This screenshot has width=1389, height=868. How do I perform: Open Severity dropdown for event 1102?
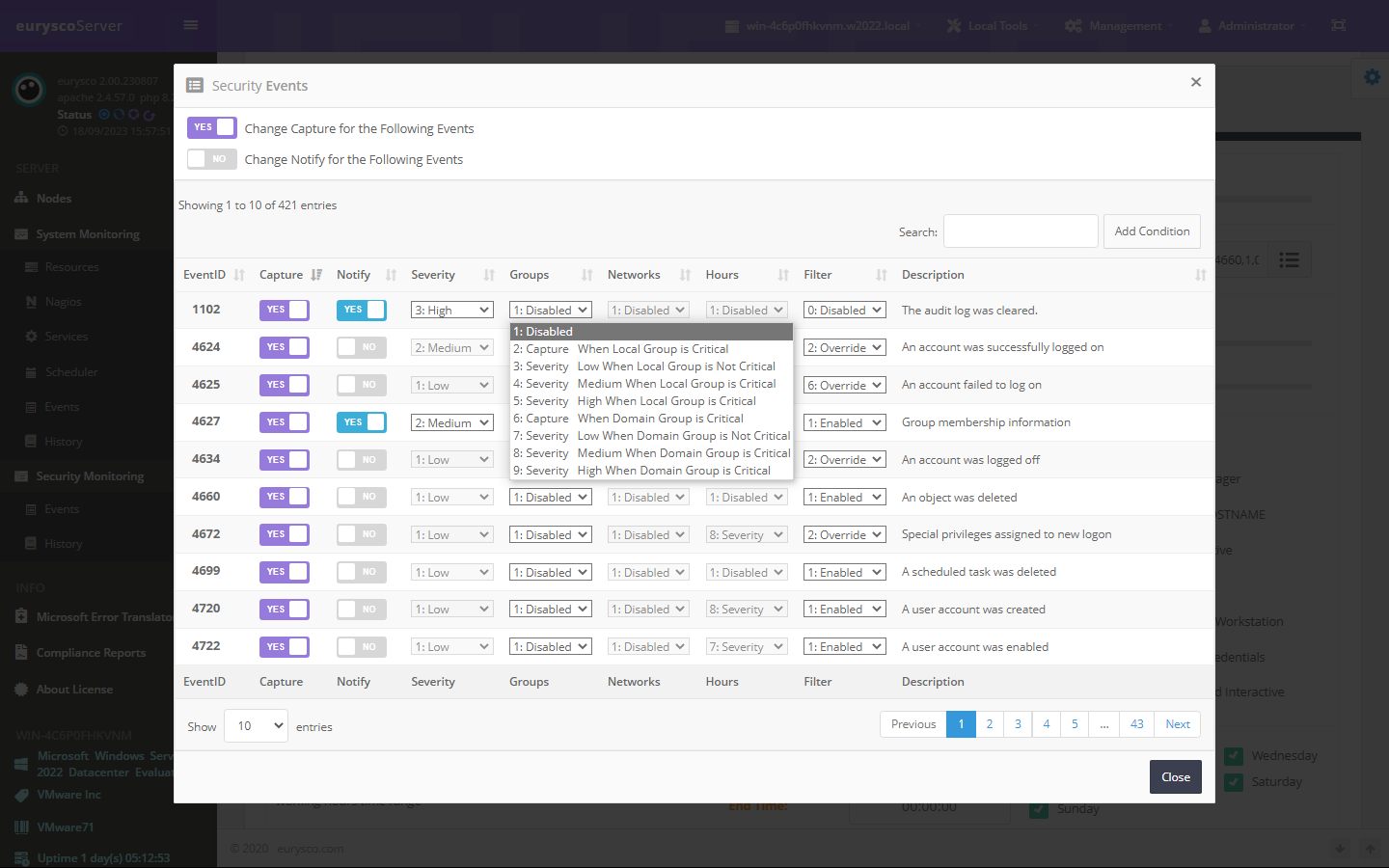(x=452, y=310)
